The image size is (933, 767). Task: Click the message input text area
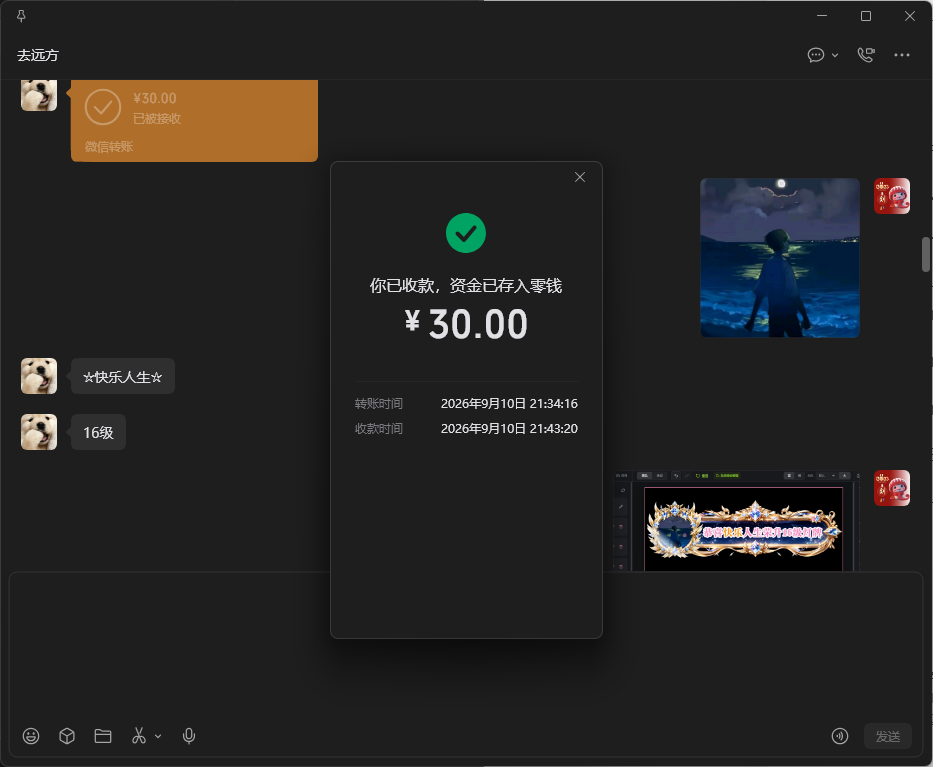(x=466, y=646)
